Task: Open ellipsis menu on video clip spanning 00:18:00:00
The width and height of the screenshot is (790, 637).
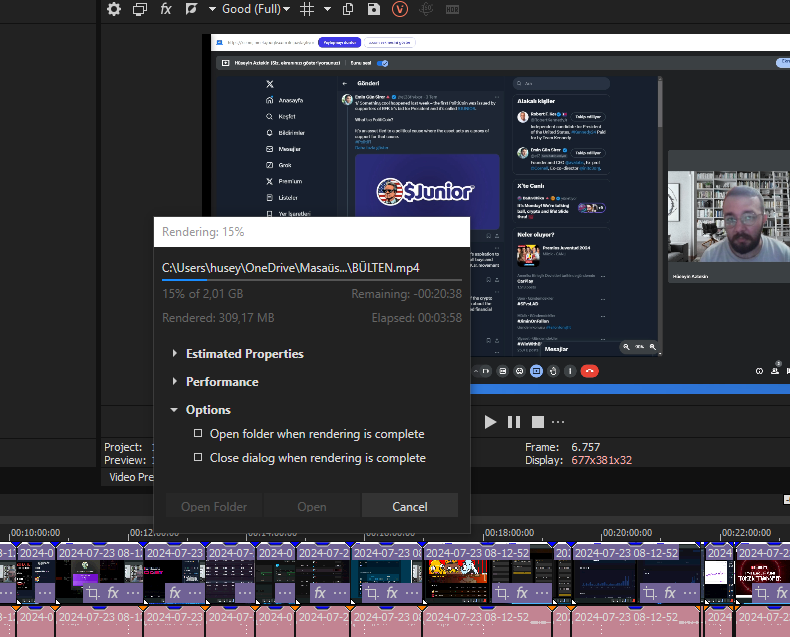Action: tap(542, 593)
